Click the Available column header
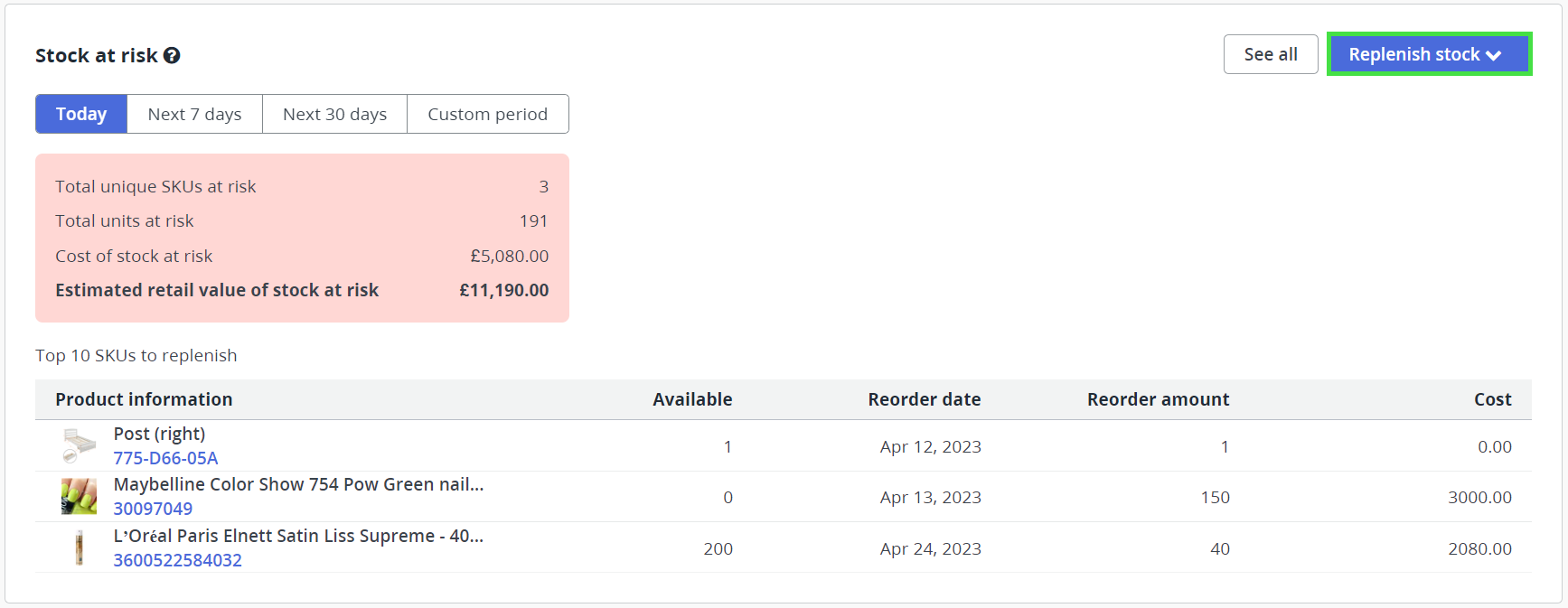 692,399
